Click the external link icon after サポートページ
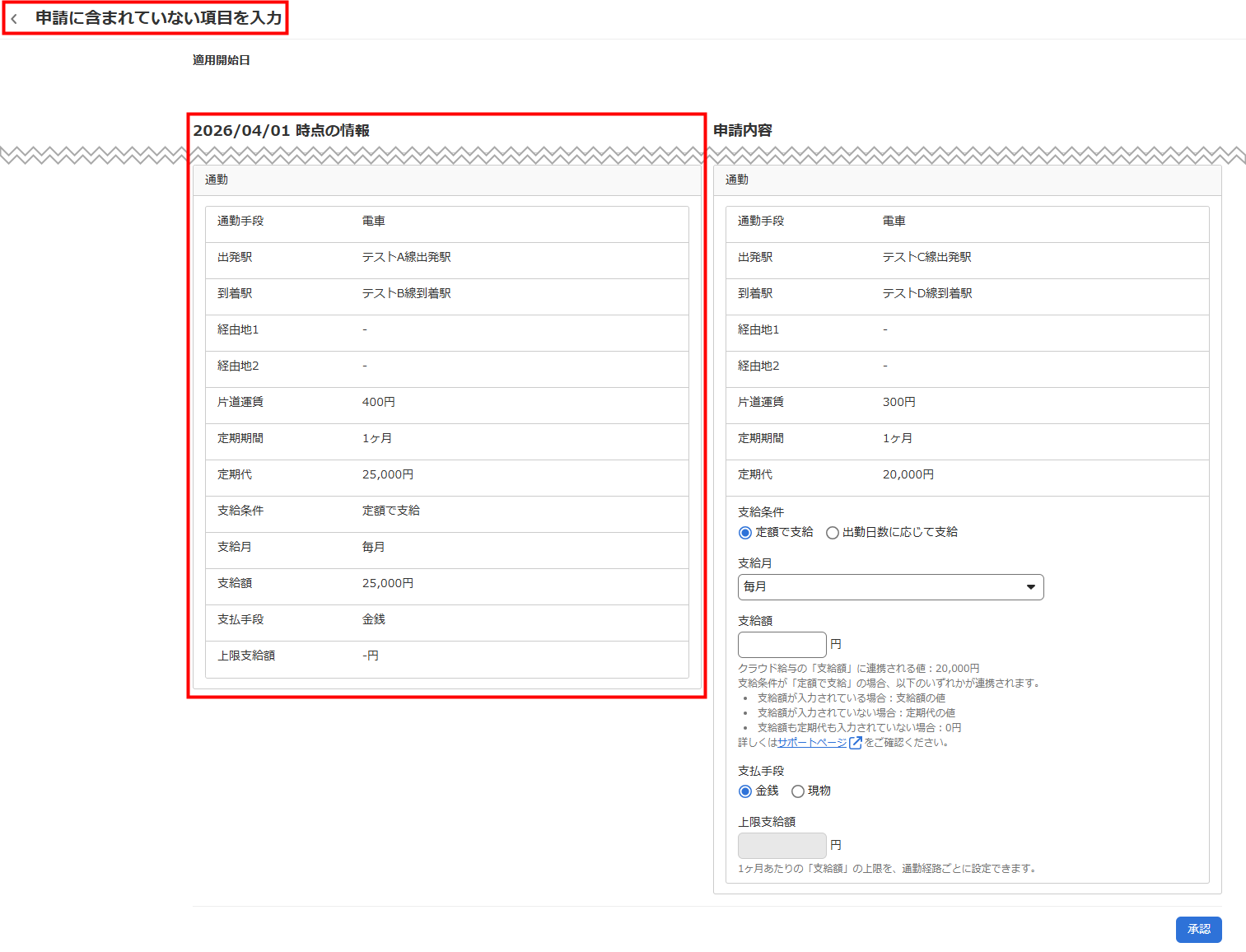1246x952 pixels. [855, 743]
